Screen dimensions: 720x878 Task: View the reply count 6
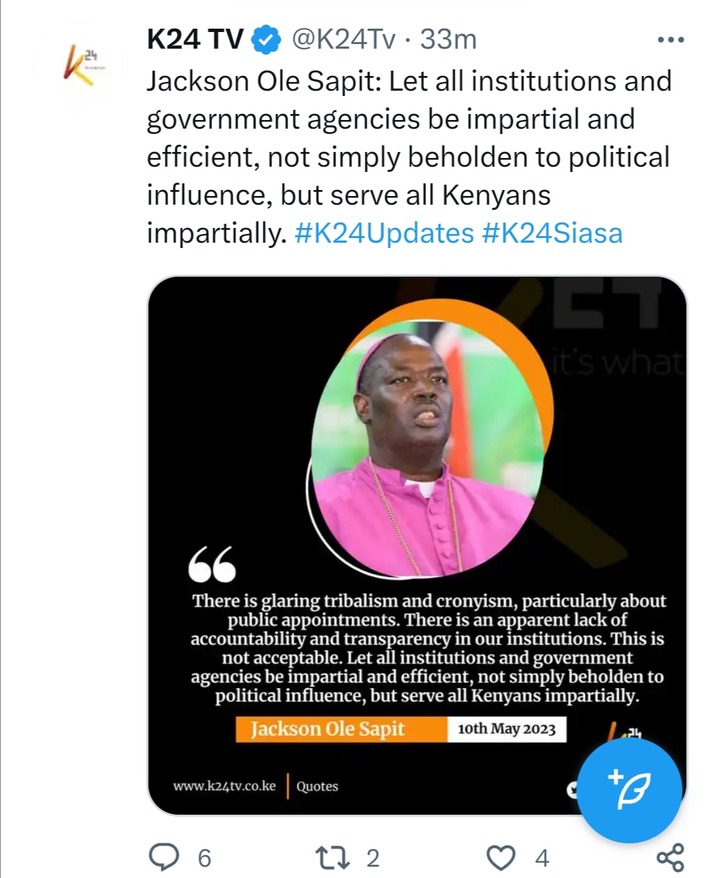(204, 858)
